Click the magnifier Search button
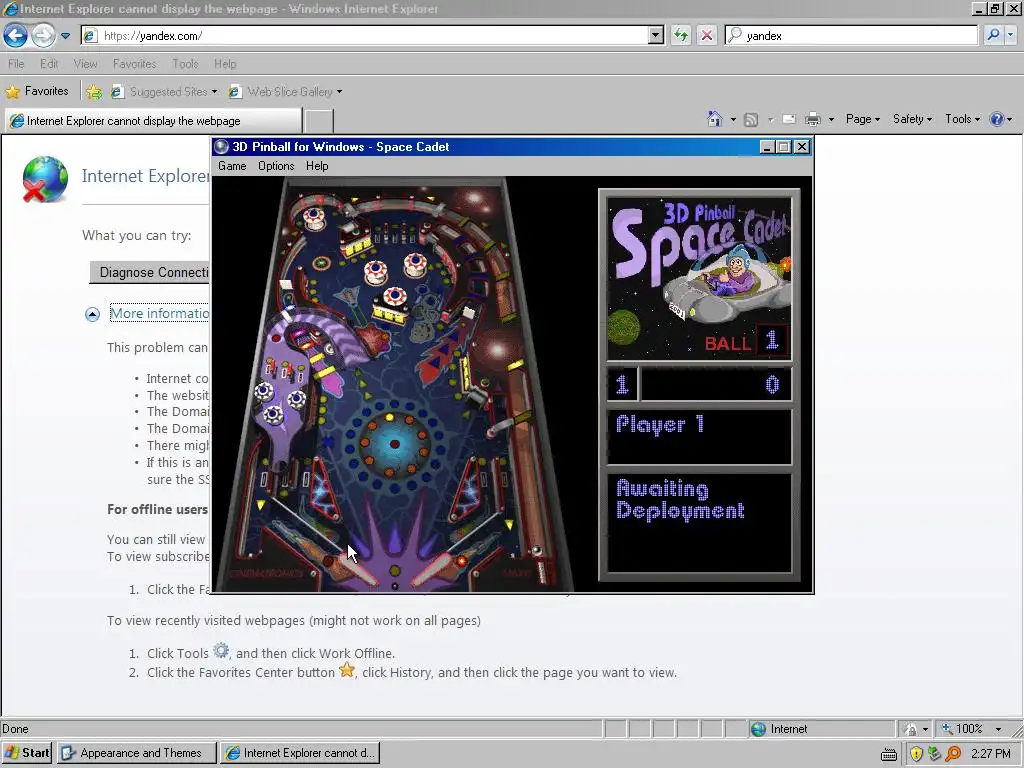Image resolution: width=1024 pixels, height=768 pixels. tap(993, 35)
